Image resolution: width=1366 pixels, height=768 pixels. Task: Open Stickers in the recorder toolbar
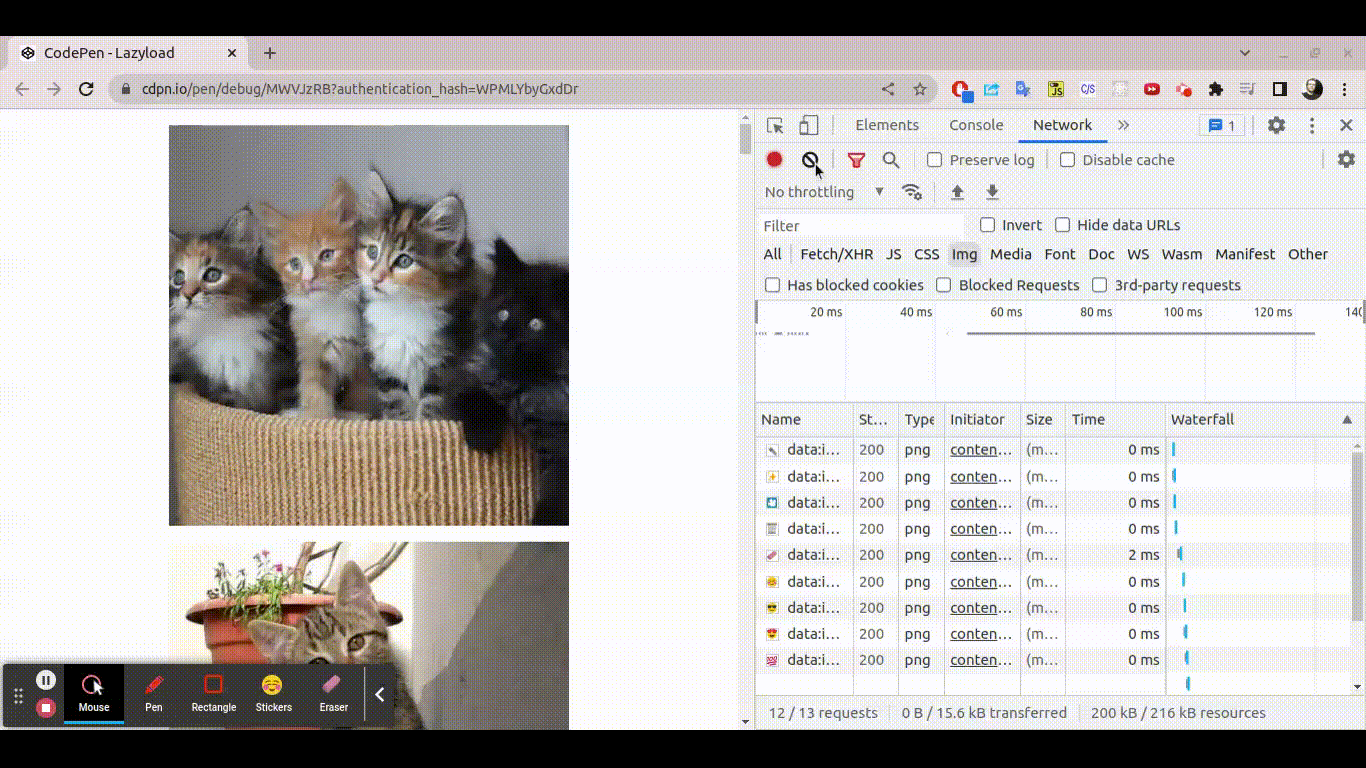tap(273, 694)
